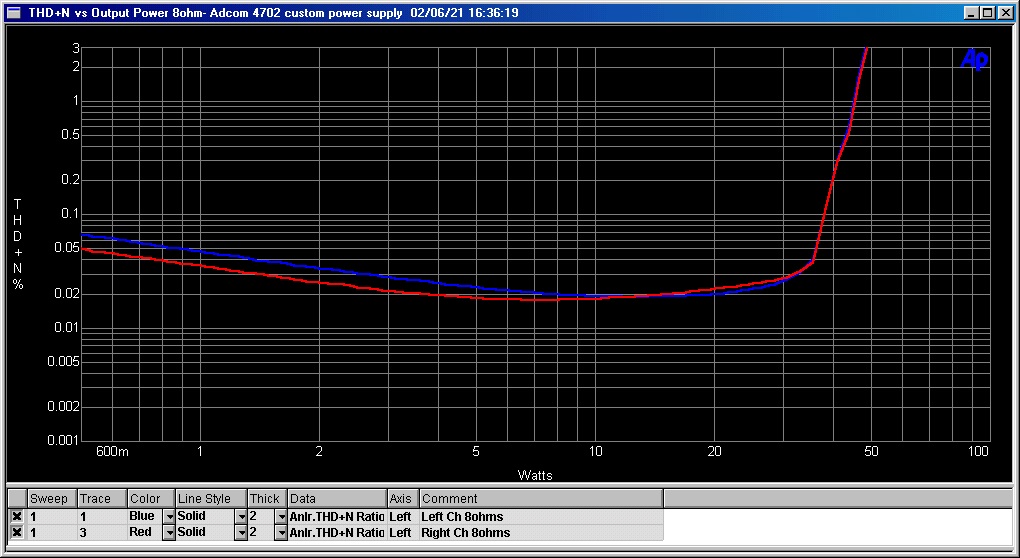
Task: Click the Color column header
Action: point(152,499)
